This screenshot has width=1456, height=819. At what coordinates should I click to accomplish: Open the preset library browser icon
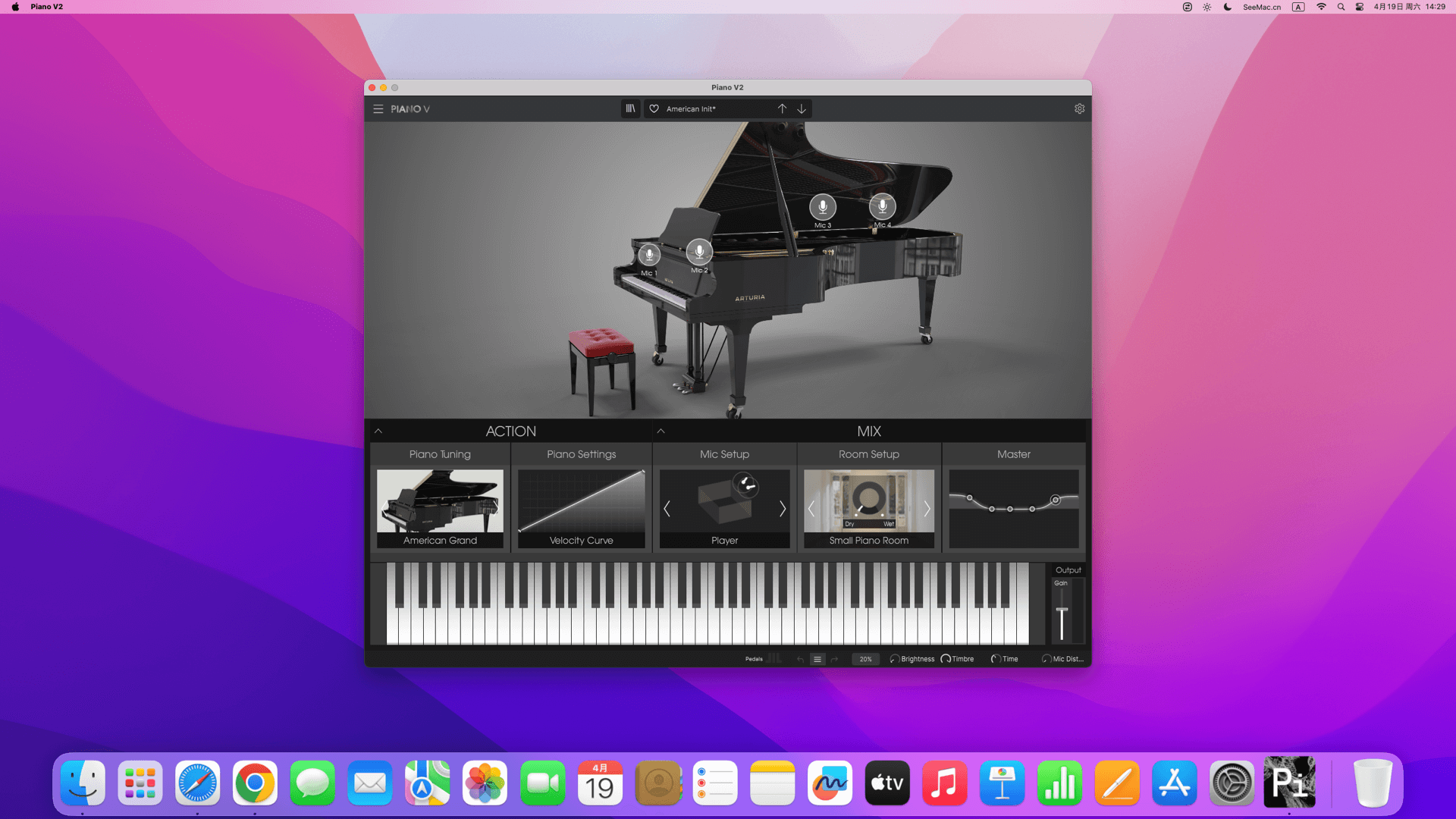[x=630, y=109]
